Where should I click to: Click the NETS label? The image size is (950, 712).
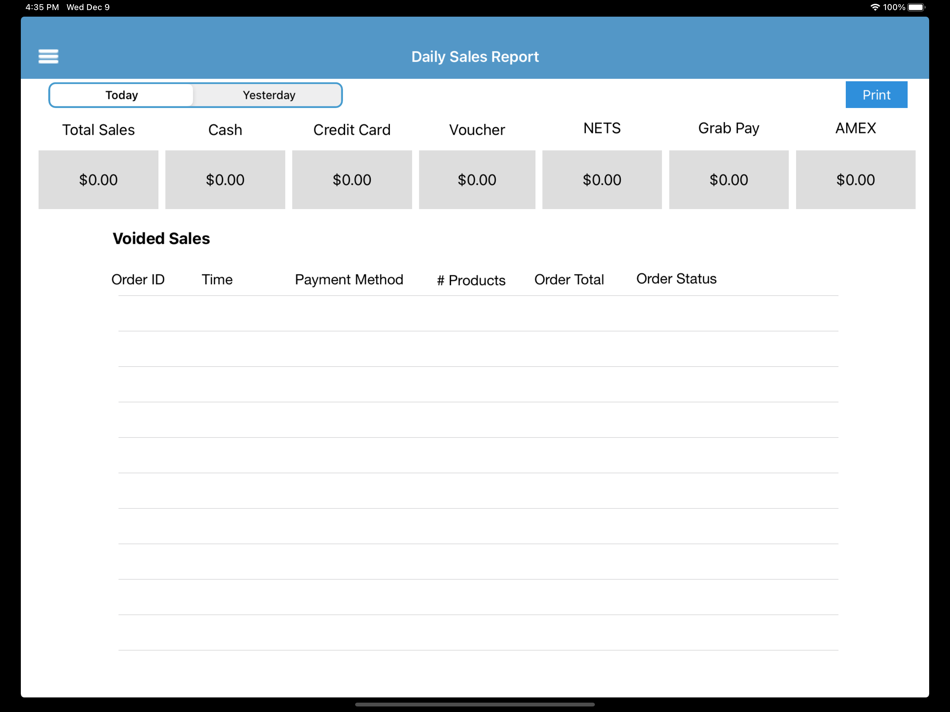tap(602, 128)
